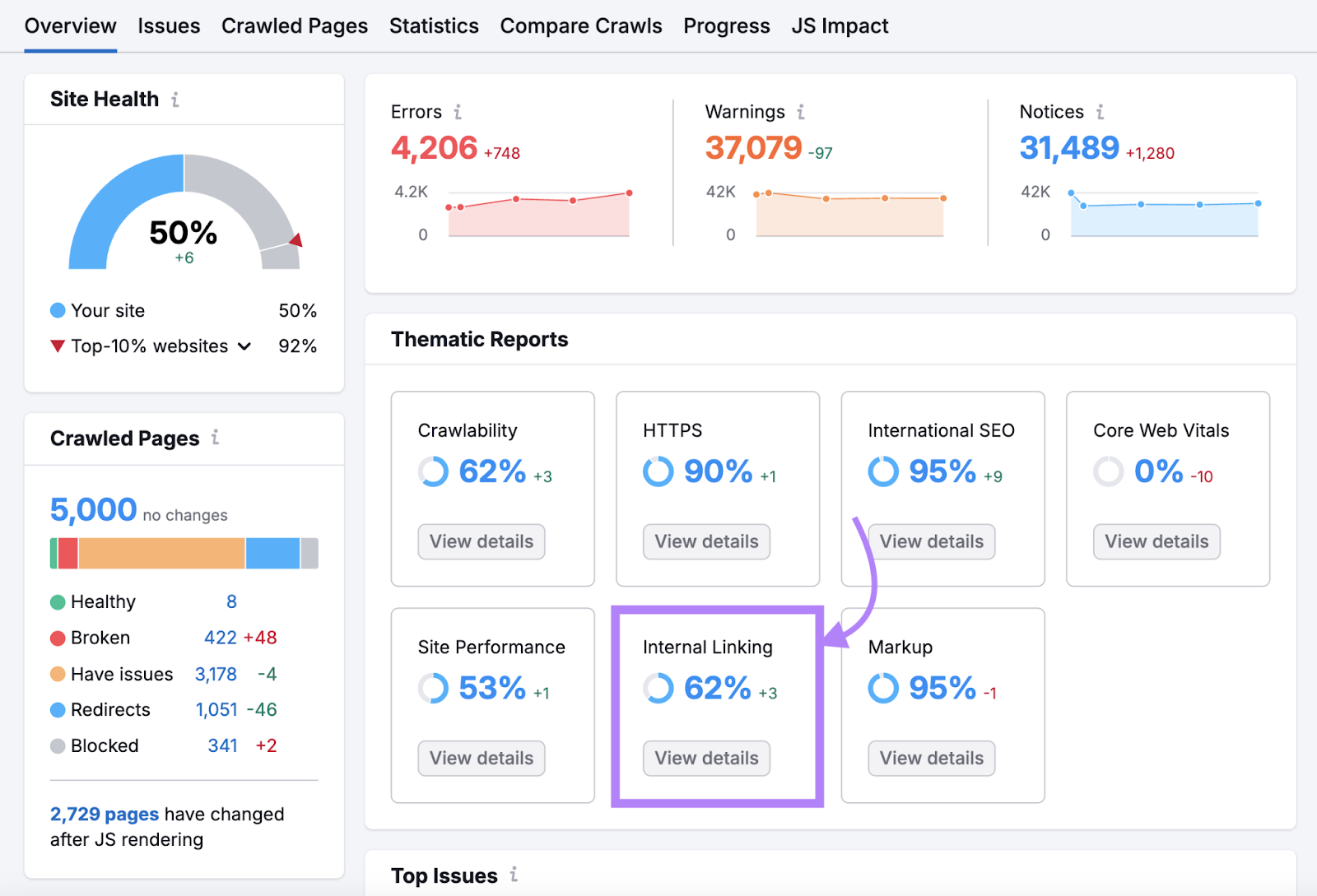The height and width of the screenshot is (896, 1317).
Task: Open the Redirects count 1,051
Action: (216, 710)
